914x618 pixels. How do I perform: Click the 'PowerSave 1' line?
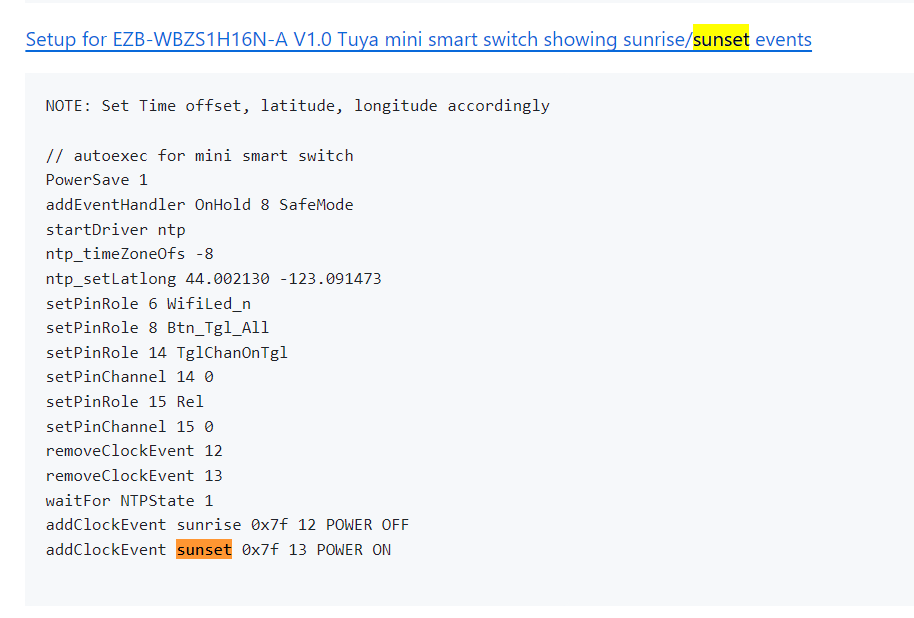click(x=97, y=180)
